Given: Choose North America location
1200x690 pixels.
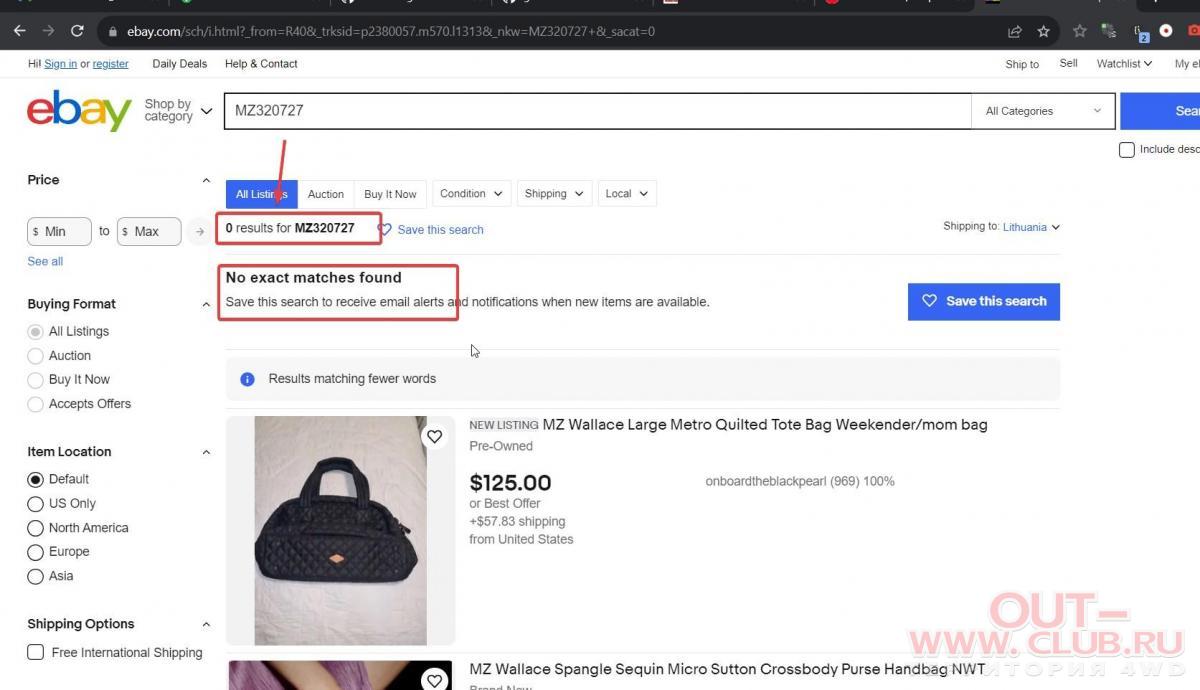Looking at the screenshot, I should 35,527.
